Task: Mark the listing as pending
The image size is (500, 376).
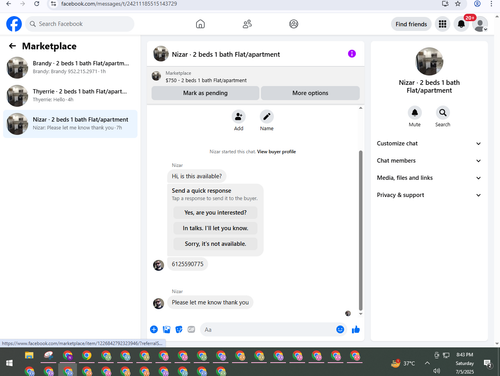Action: pyautogui.click(x=205, y=93)
